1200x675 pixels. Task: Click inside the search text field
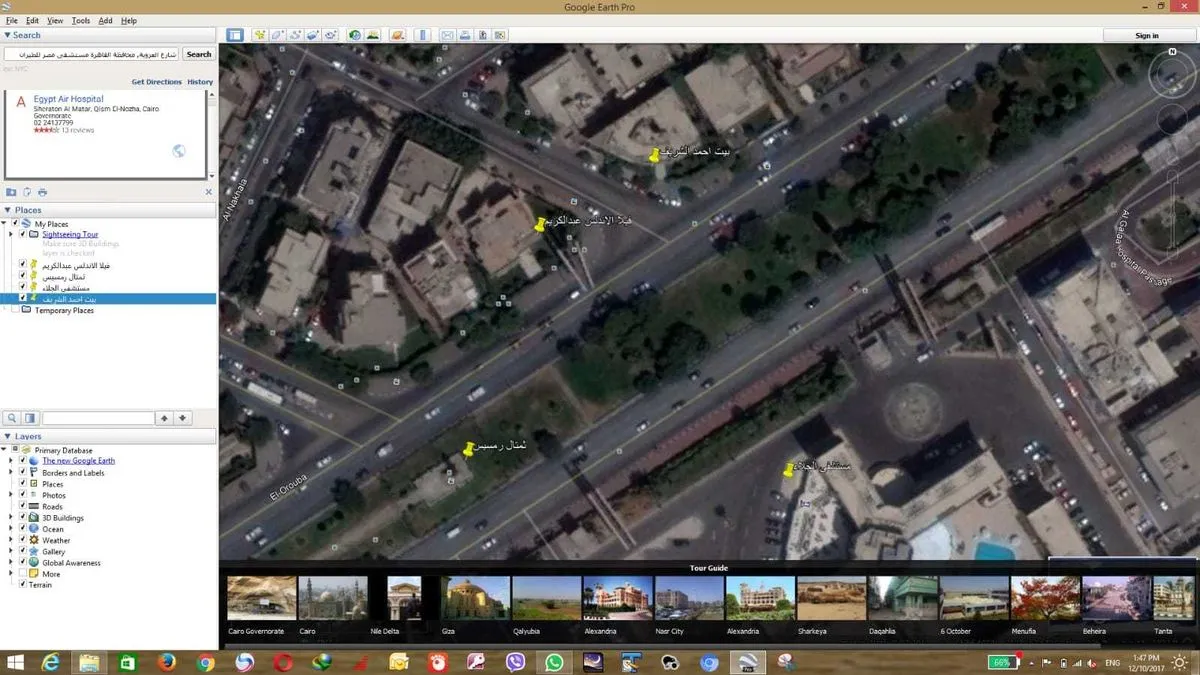click(92, 54)
